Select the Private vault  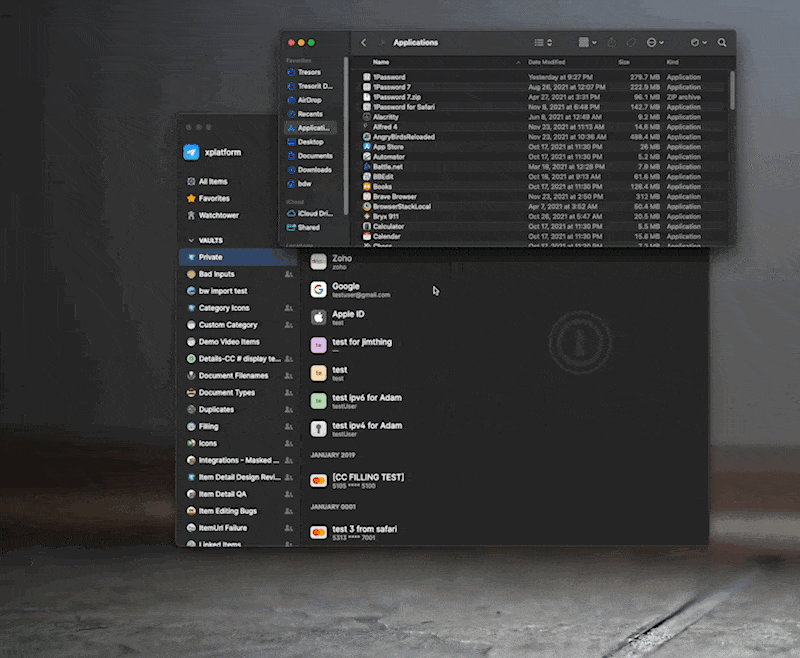coord(210,257)
